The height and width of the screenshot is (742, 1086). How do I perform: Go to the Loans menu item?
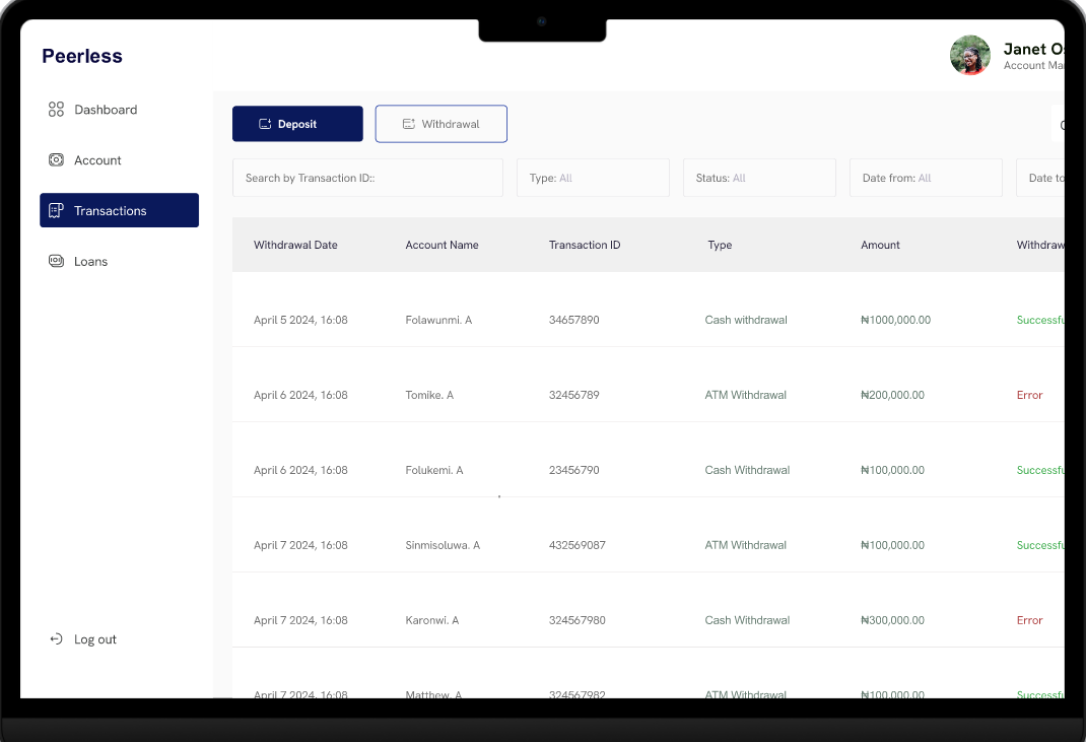point(91,261)
